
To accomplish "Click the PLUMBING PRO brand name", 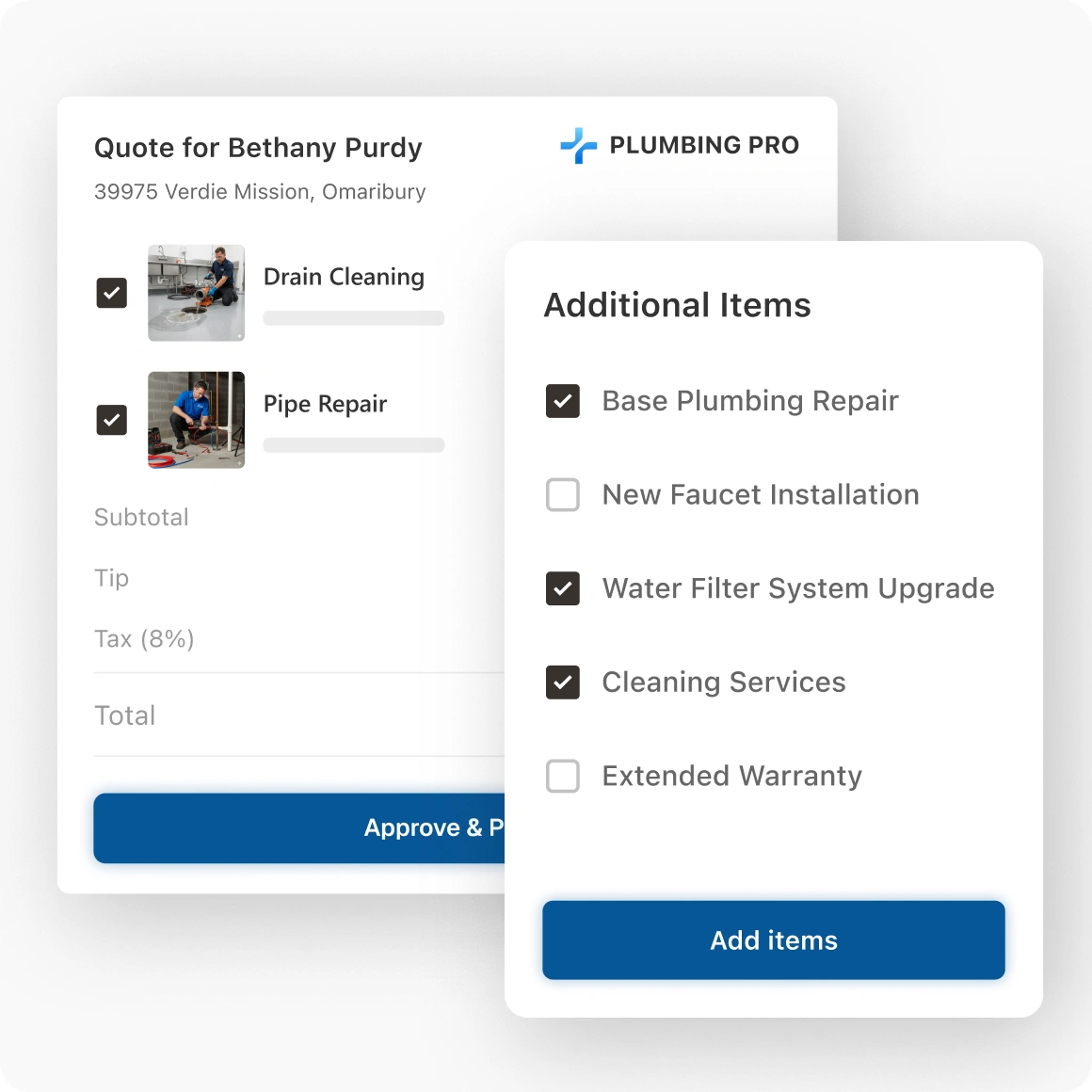I will click(704, 145).
